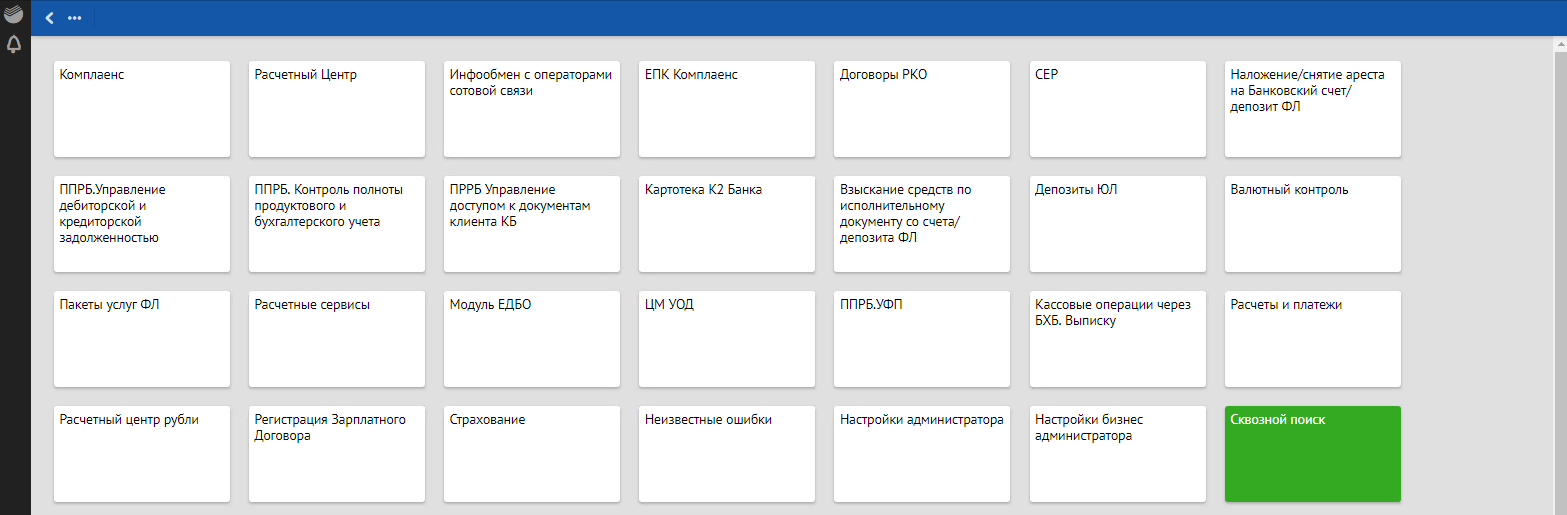
Task: Select the Договоры РКО tile
Action: [x=922, y=108]
